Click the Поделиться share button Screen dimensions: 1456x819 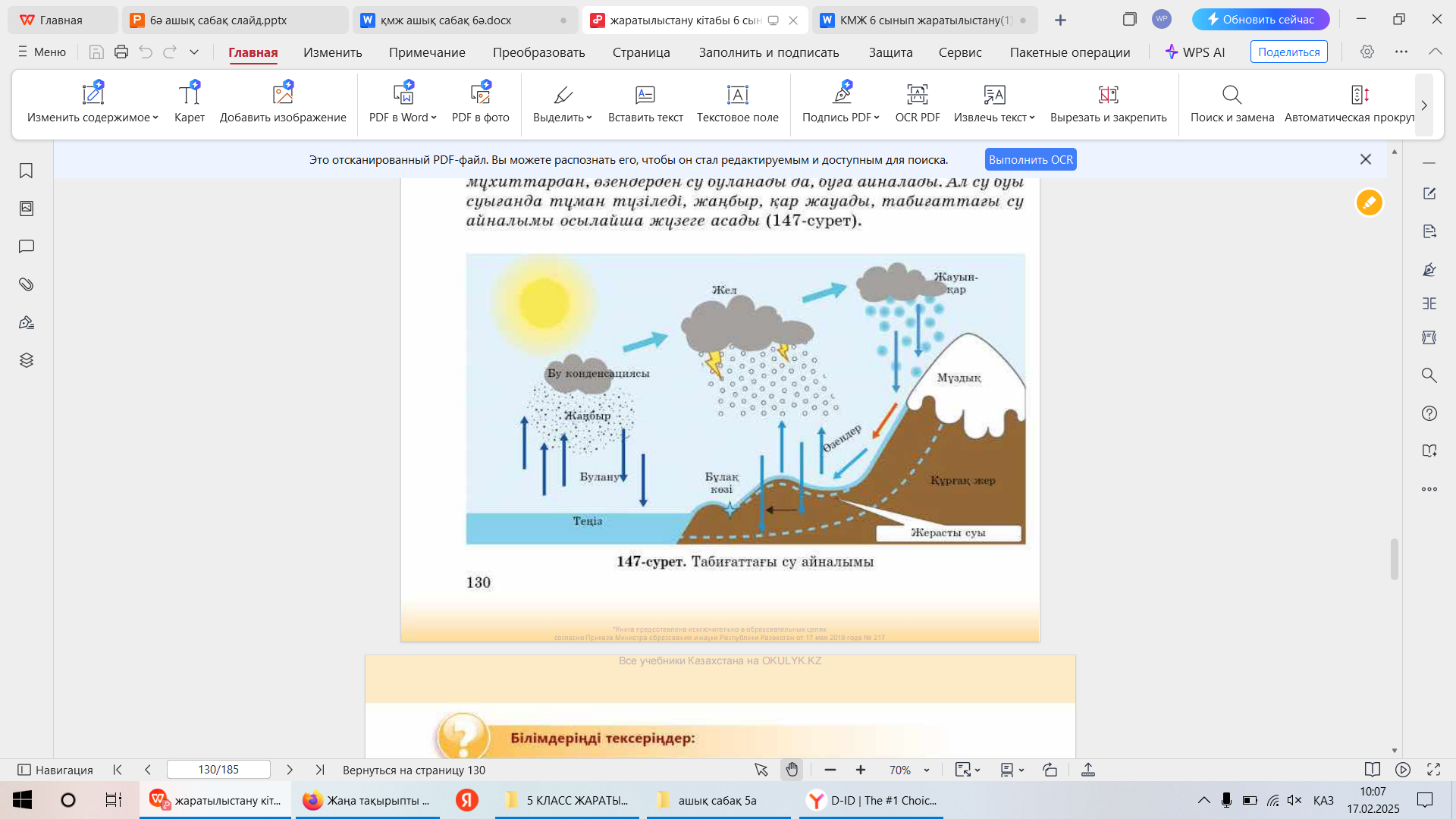1288,52
